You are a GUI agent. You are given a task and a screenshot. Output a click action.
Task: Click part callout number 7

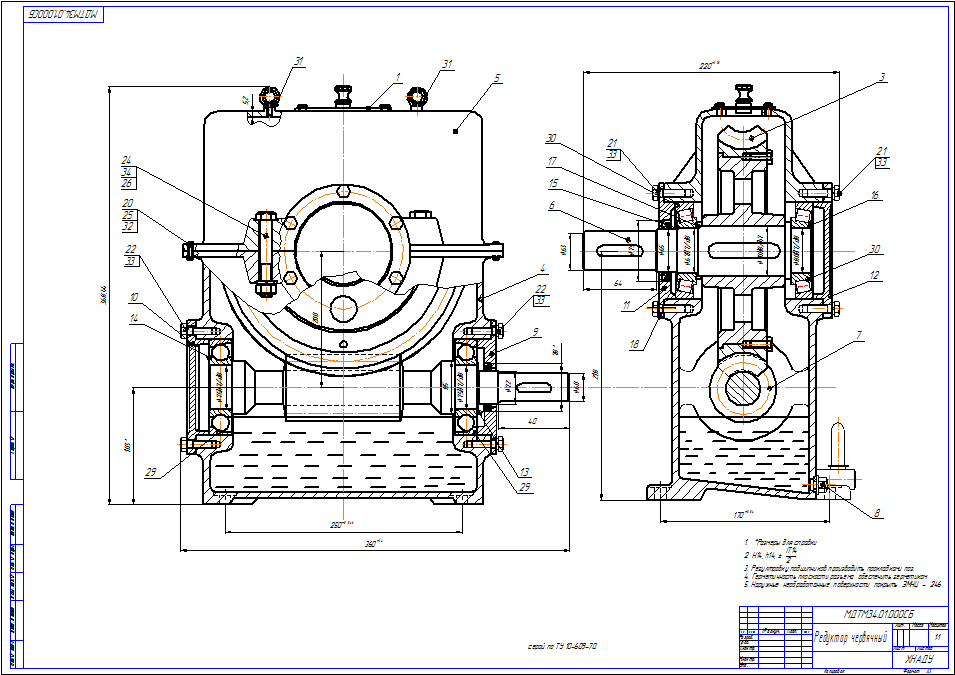(x=859, y=335)
